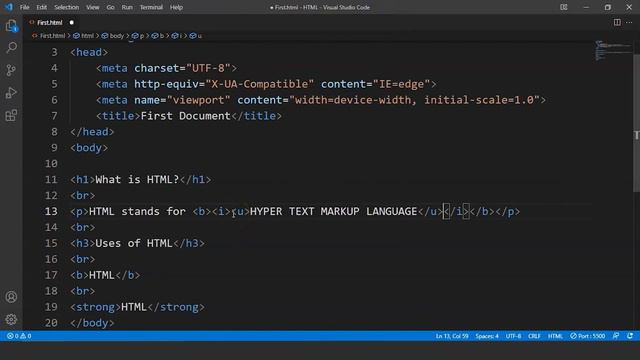640x360 pixels.
Task: Click 'What is HTML?' heading text
Action: click(x=137, y=180)
